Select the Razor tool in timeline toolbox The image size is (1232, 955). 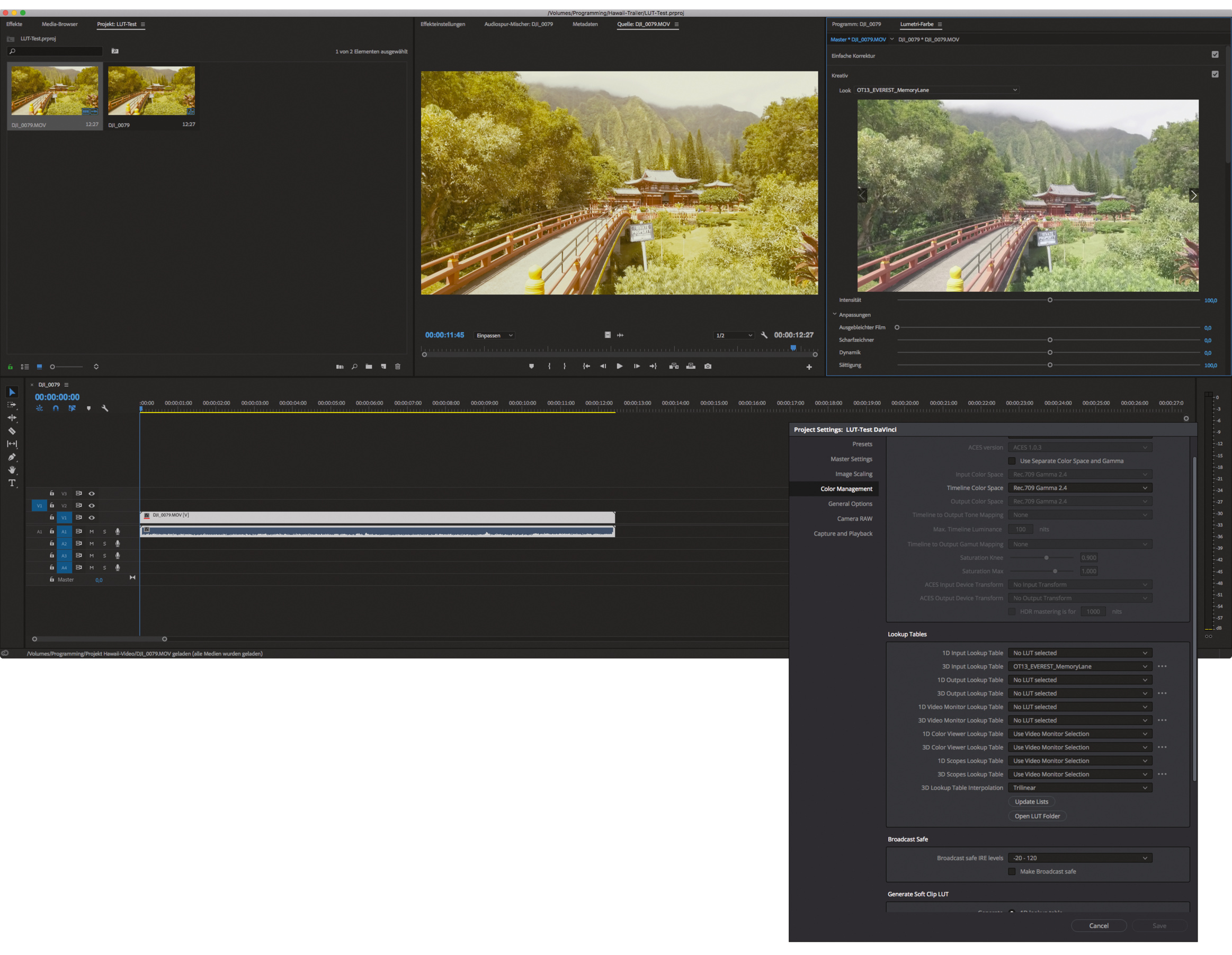tap(12, 431)
